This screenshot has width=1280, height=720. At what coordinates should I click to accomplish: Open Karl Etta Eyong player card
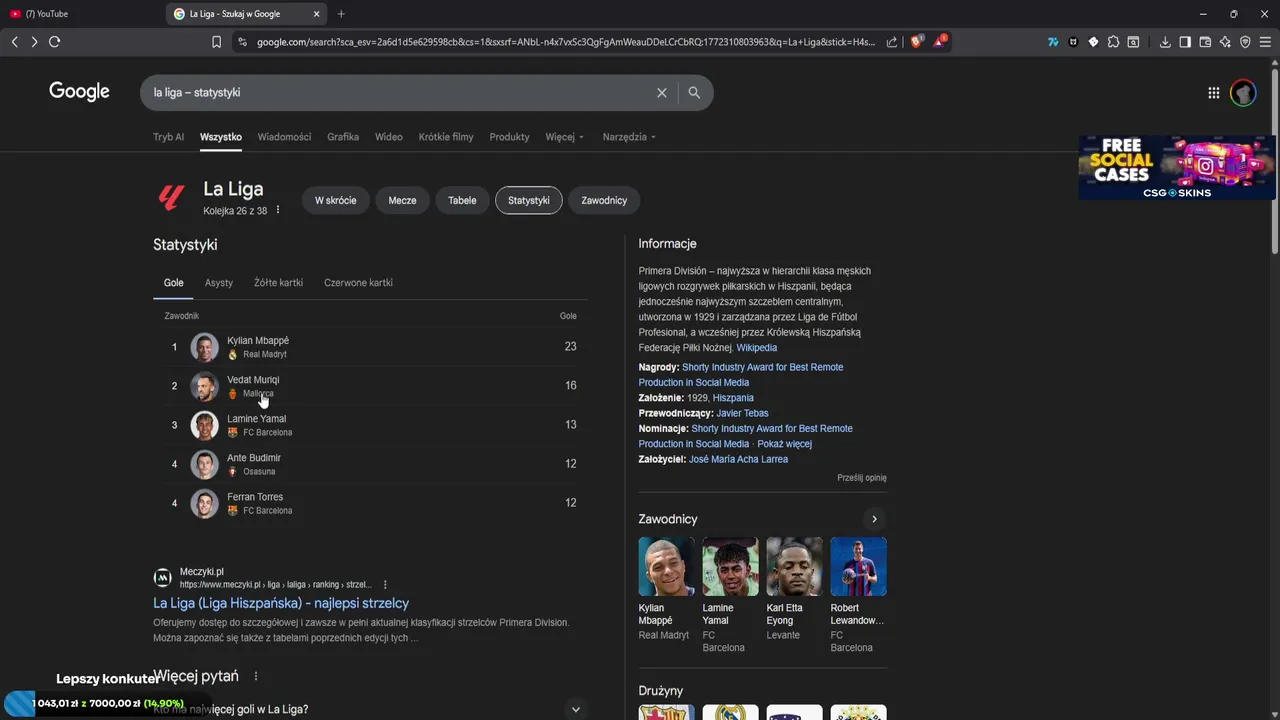coord(794,590)
